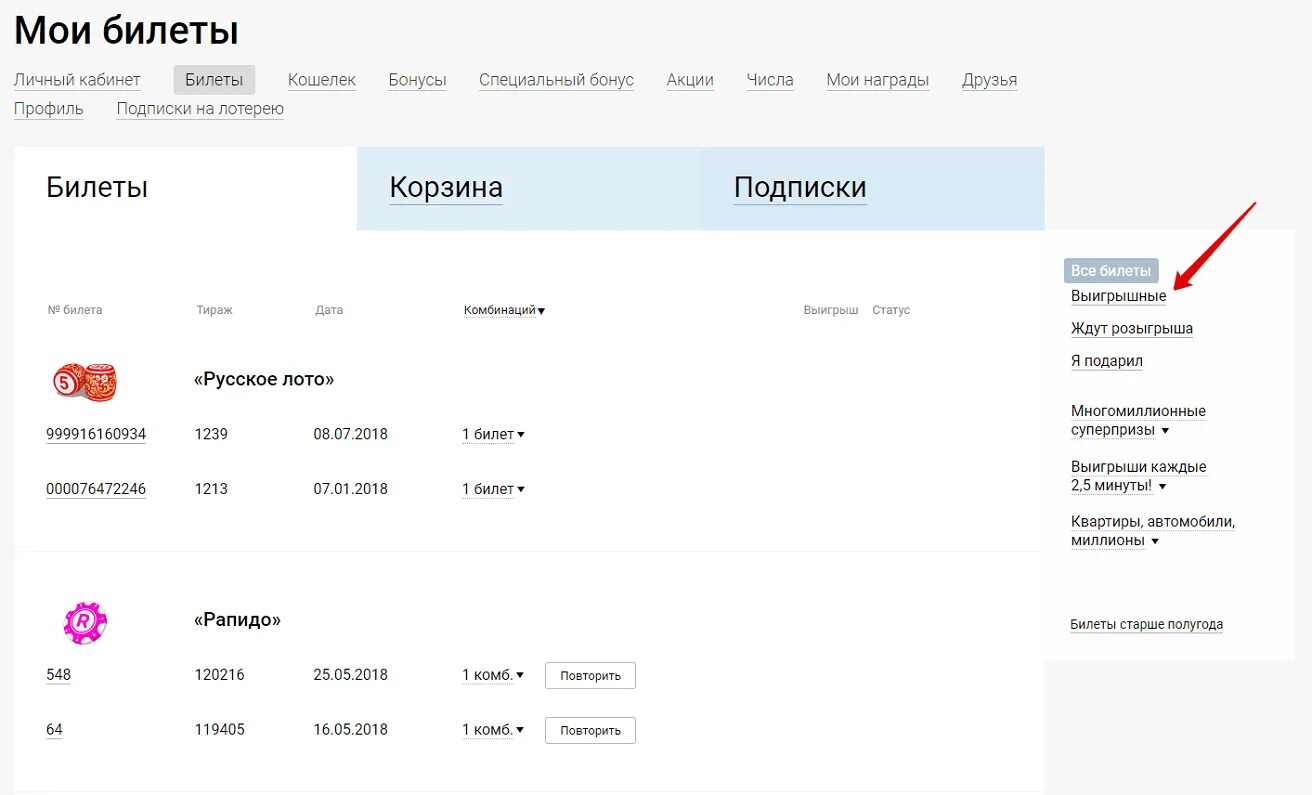Expand 1 билет for ticket 999916160934
Viewport: 1312px width, 795px height.
click(x=493, y=434)
